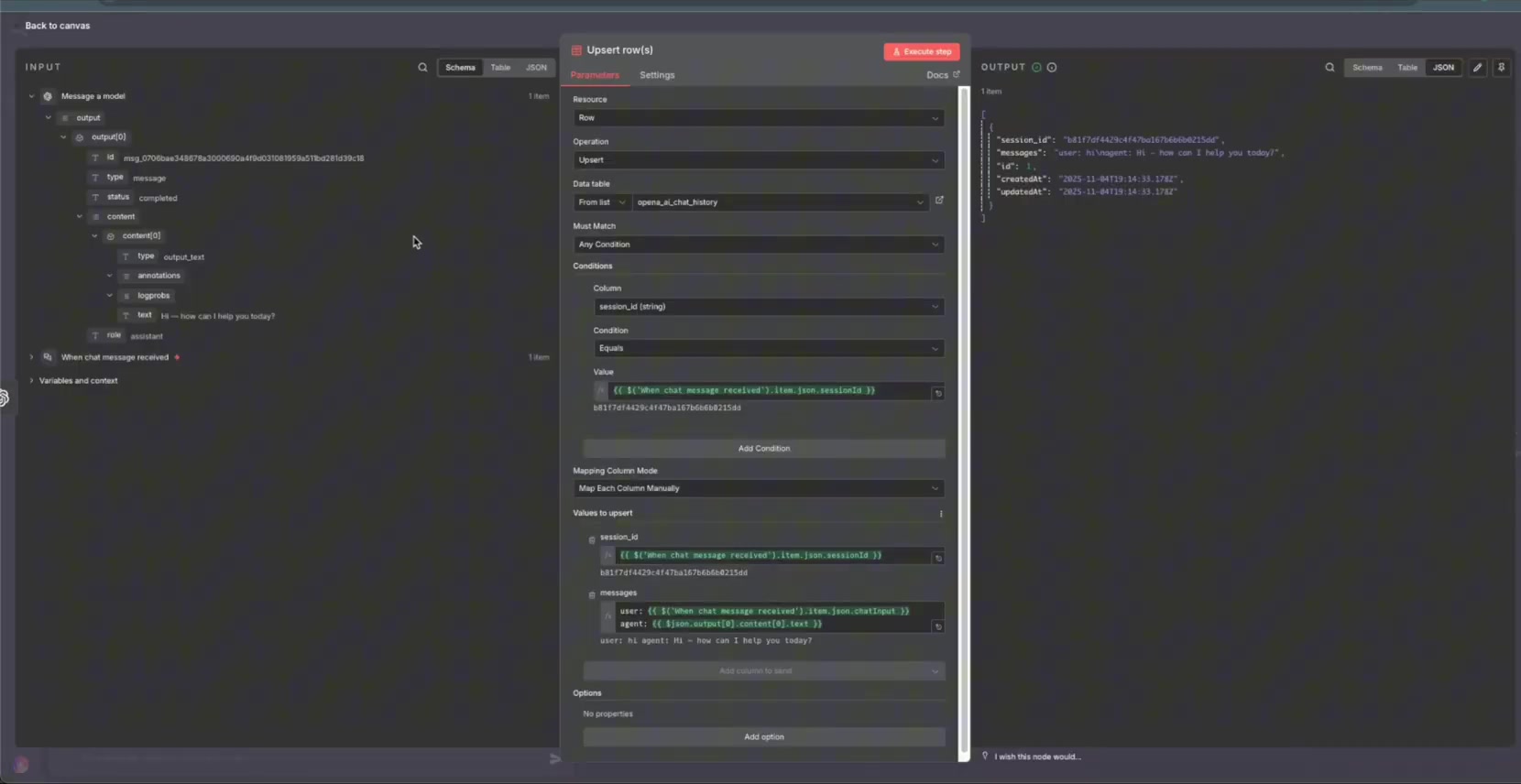Open the data table in new tab icon

(939, 201)
